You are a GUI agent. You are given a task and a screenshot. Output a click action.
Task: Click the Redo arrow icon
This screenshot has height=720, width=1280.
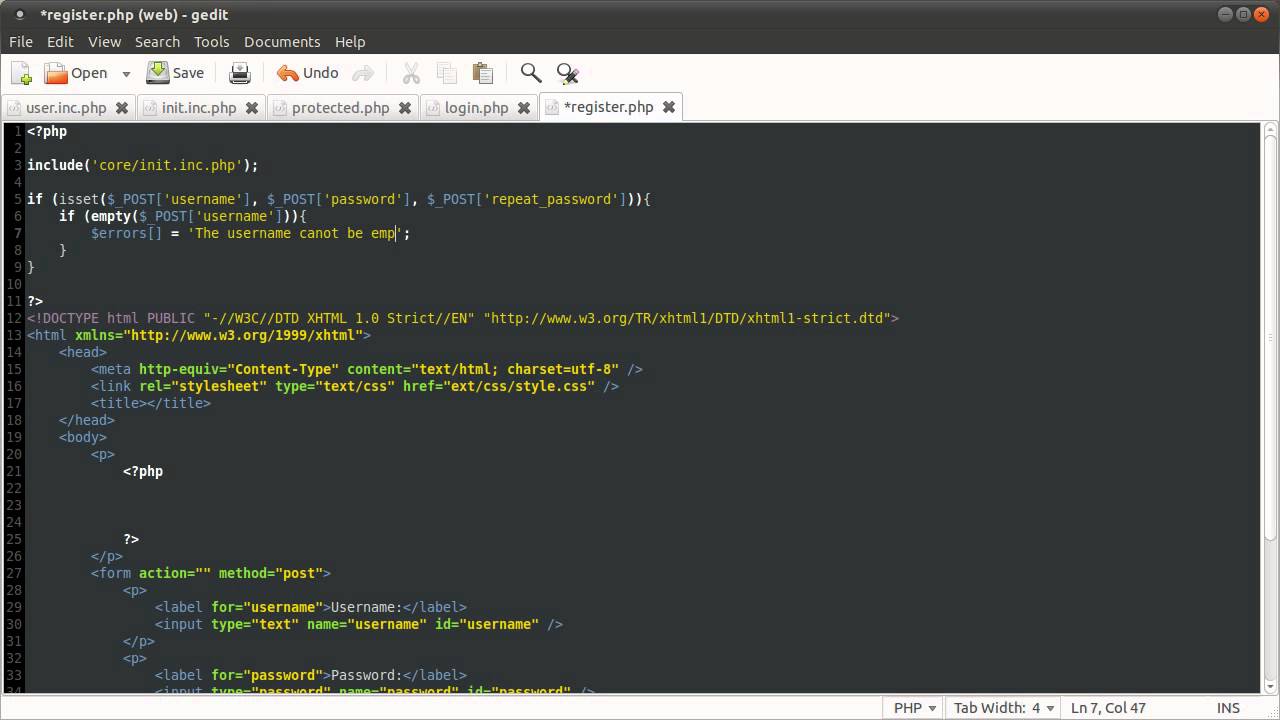coord(363,73)
